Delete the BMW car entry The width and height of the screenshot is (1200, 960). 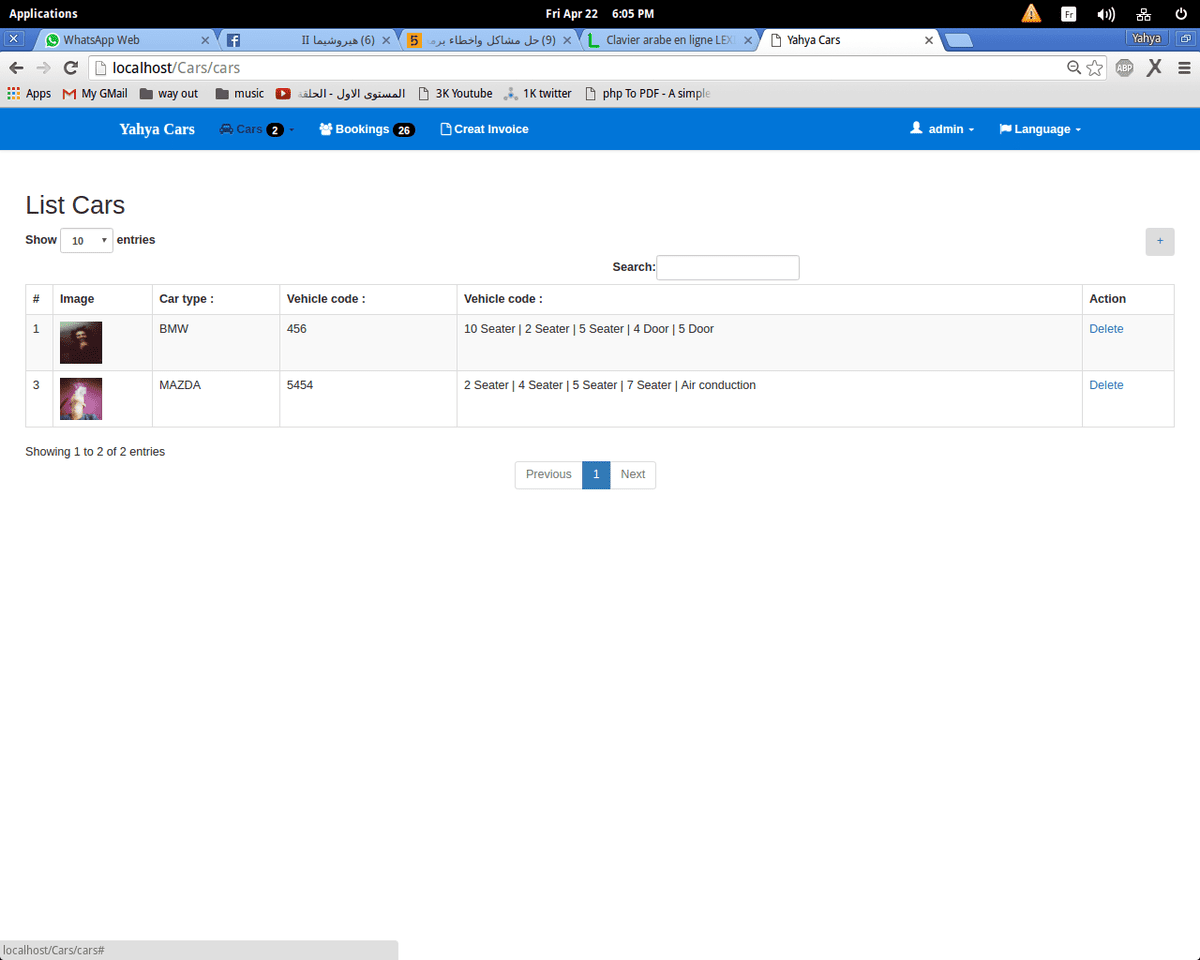[x=1106, y=329]
